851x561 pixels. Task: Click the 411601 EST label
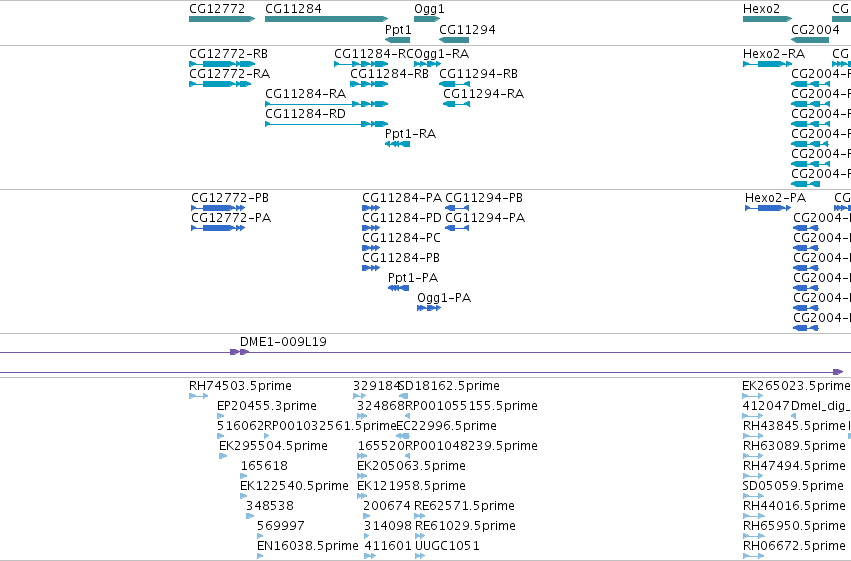point(388,546)
